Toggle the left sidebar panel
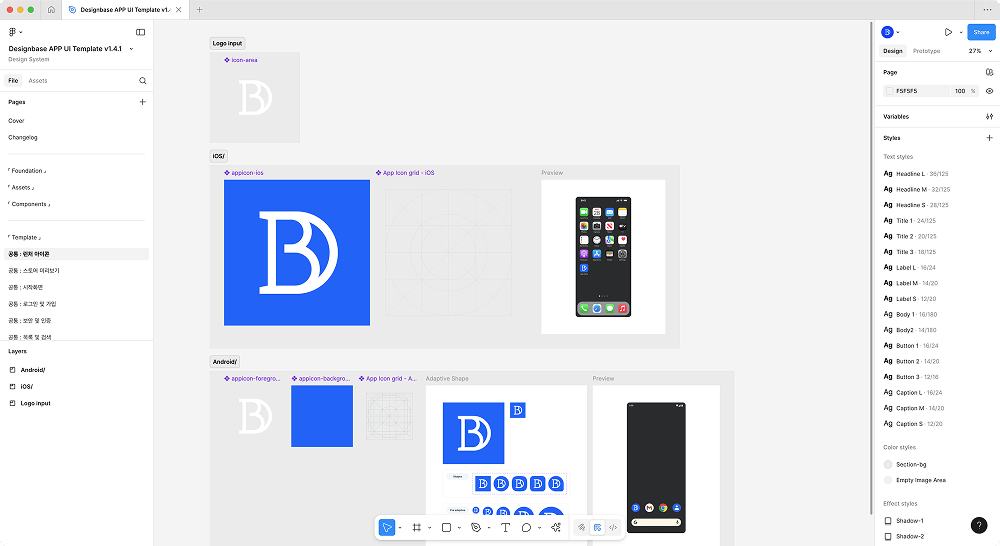This screenshot has width=1000, height=546. coord(140,32)
